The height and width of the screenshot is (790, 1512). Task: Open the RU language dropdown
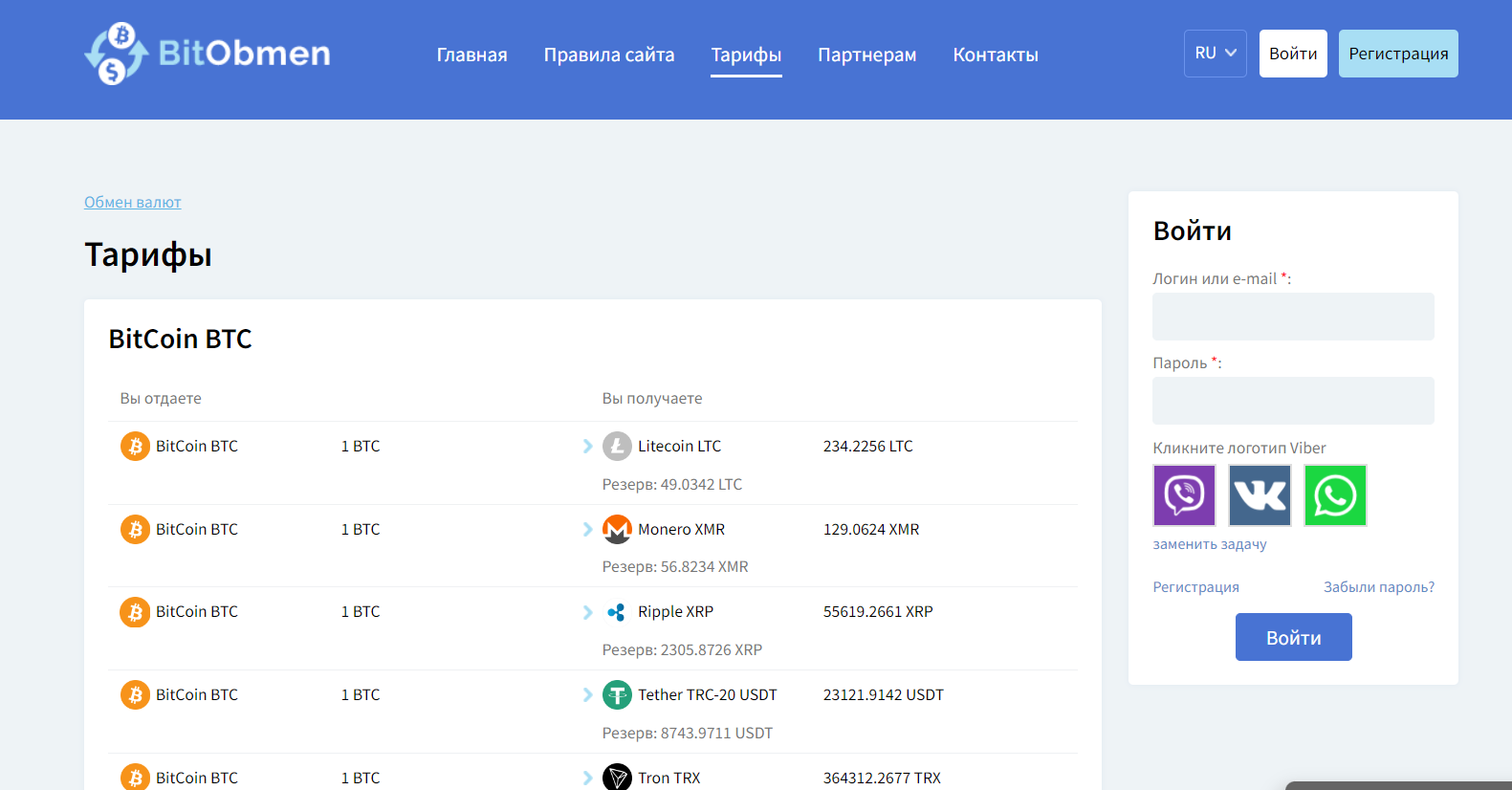(1215, 54)
